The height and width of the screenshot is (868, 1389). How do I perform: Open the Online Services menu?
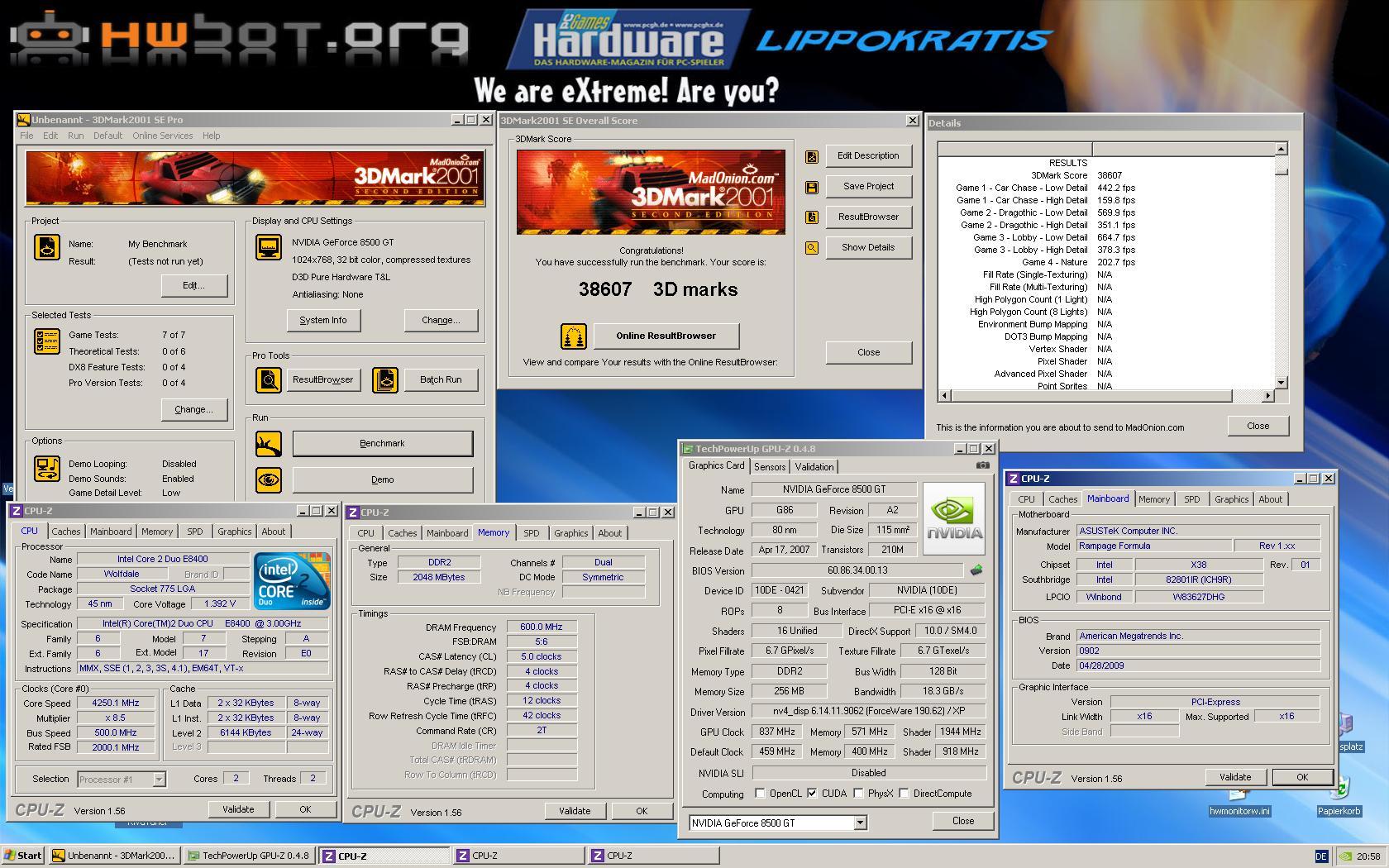162,136
